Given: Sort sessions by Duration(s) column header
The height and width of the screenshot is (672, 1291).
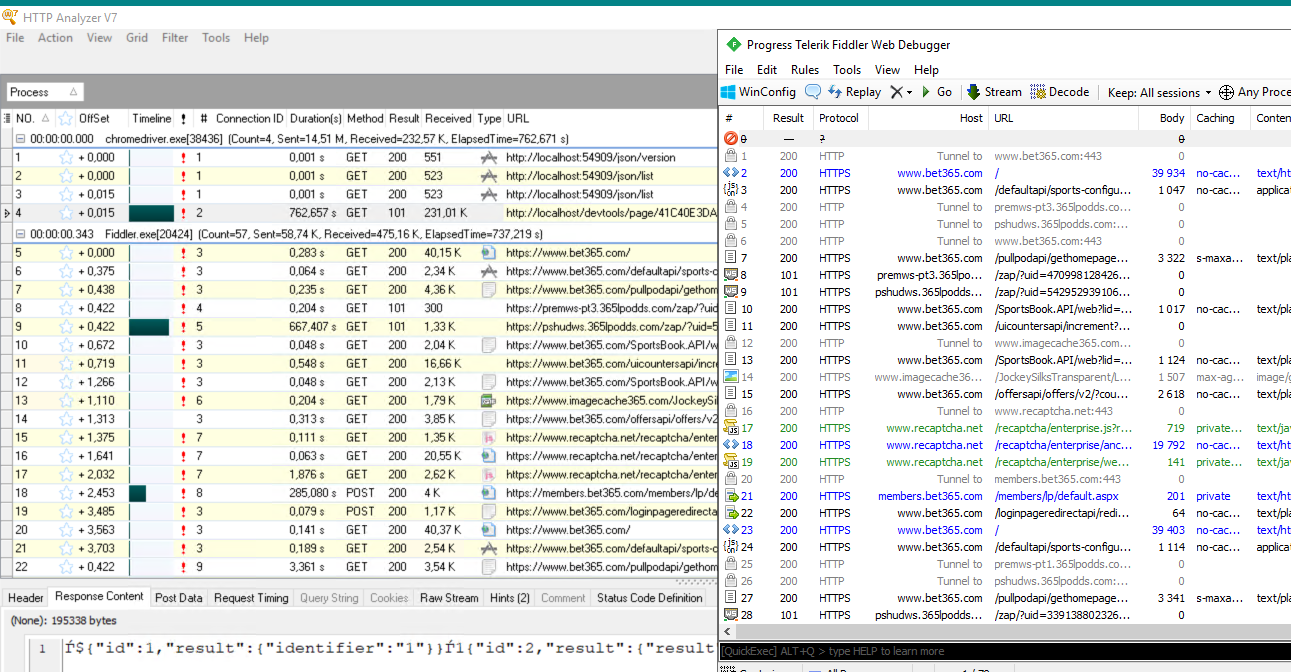Looking at the screenshot, I should point(315,118).
